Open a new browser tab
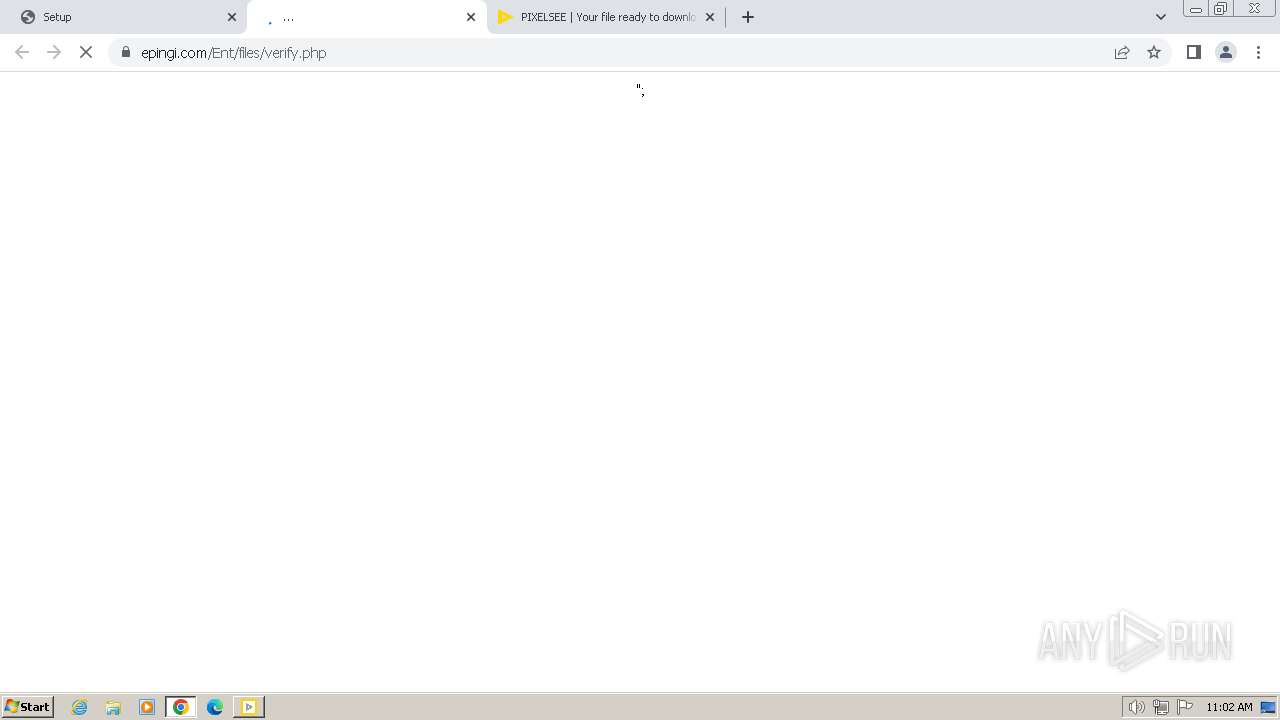The height and width of the screenshot is (720, 1280). [748, 17]
